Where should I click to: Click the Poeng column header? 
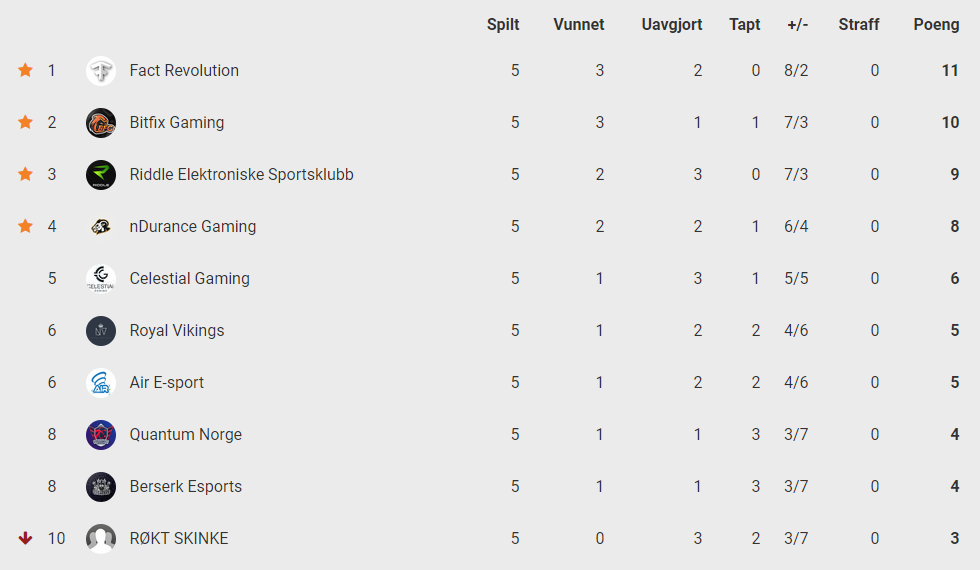pos(936,24)
